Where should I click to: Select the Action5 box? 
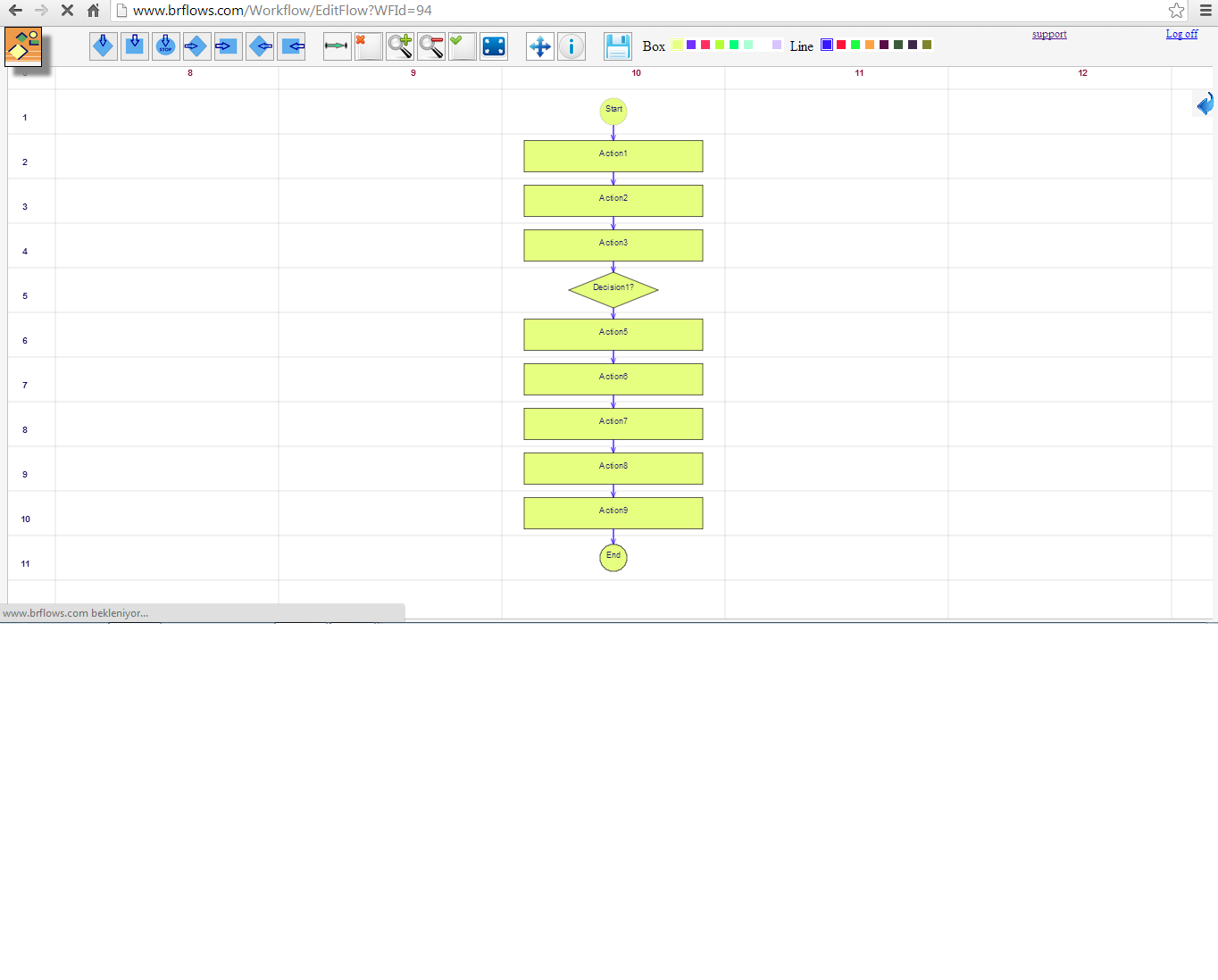[613, 335]
